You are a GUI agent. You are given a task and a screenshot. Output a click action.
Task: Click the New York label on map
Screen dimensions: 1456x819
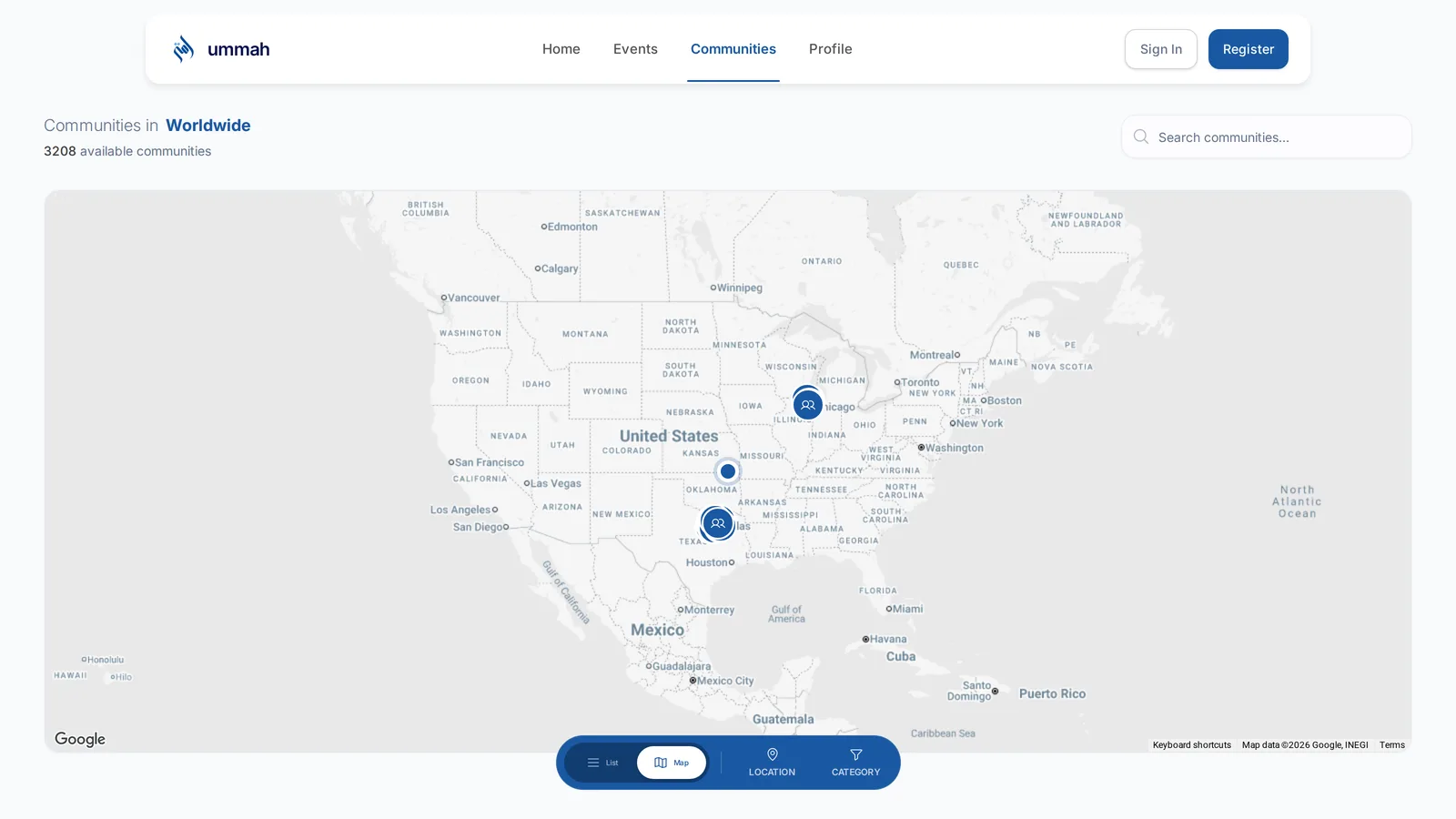pyautogui.click(x=980, y=423)
